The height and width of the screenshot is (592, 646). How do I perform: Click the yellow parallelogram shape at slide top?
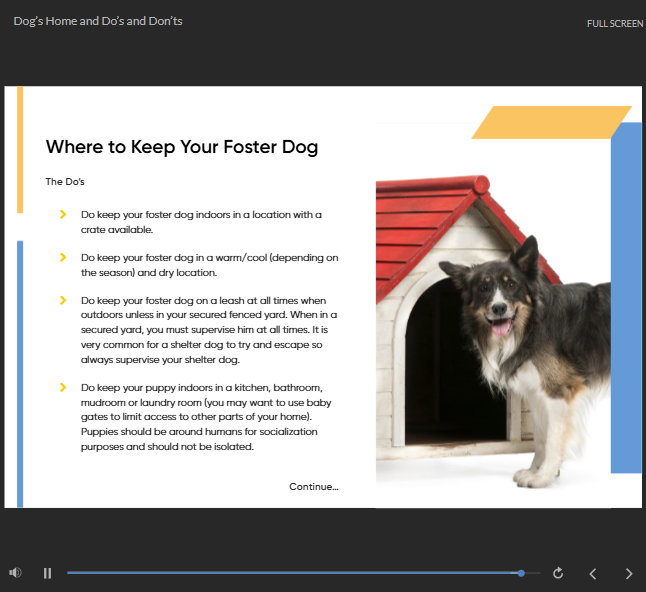(550, 122)
